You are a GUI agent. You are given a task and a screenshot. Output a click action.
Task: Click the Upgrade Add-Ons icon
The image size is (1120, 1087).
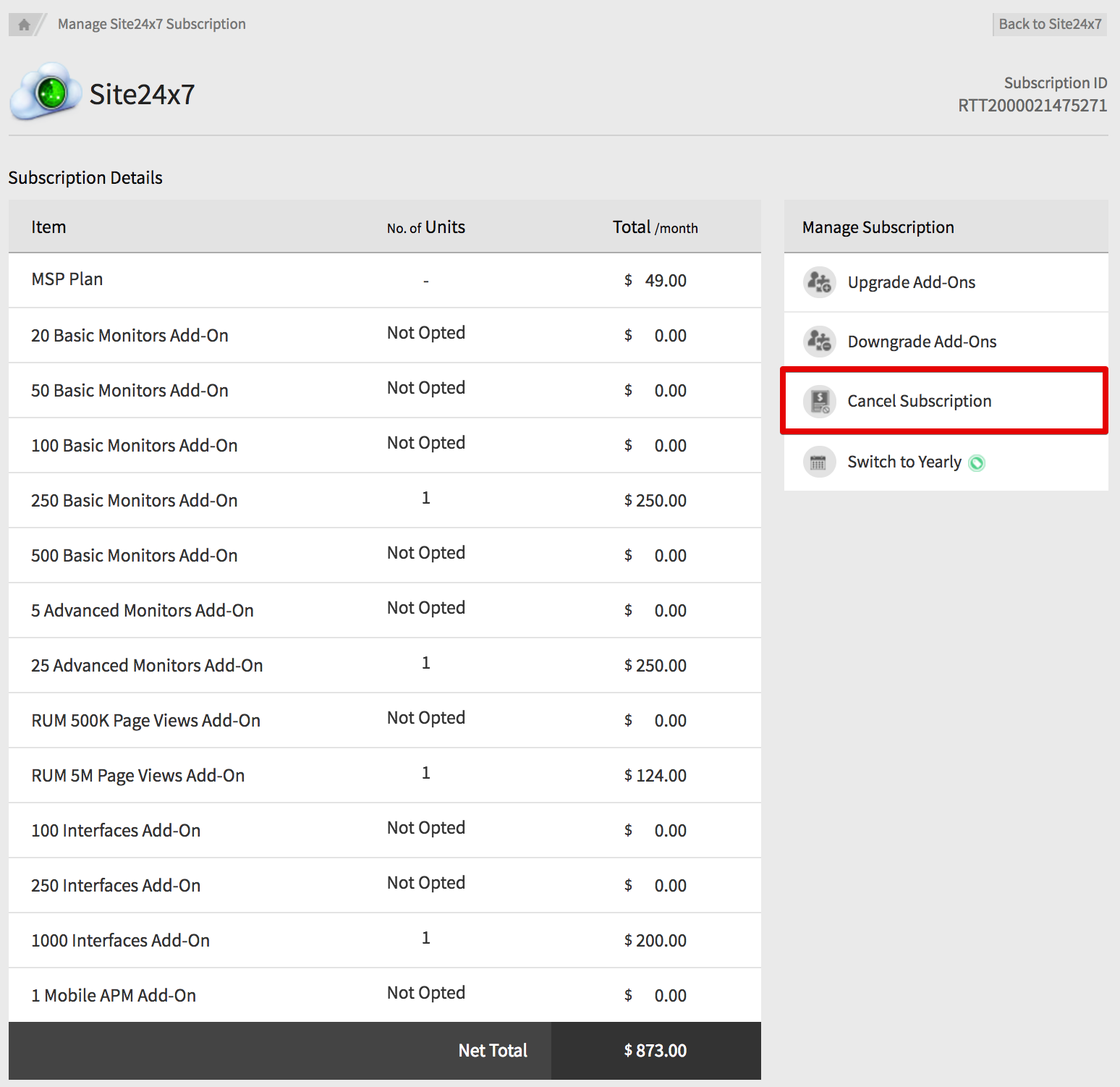click(819, 282)
